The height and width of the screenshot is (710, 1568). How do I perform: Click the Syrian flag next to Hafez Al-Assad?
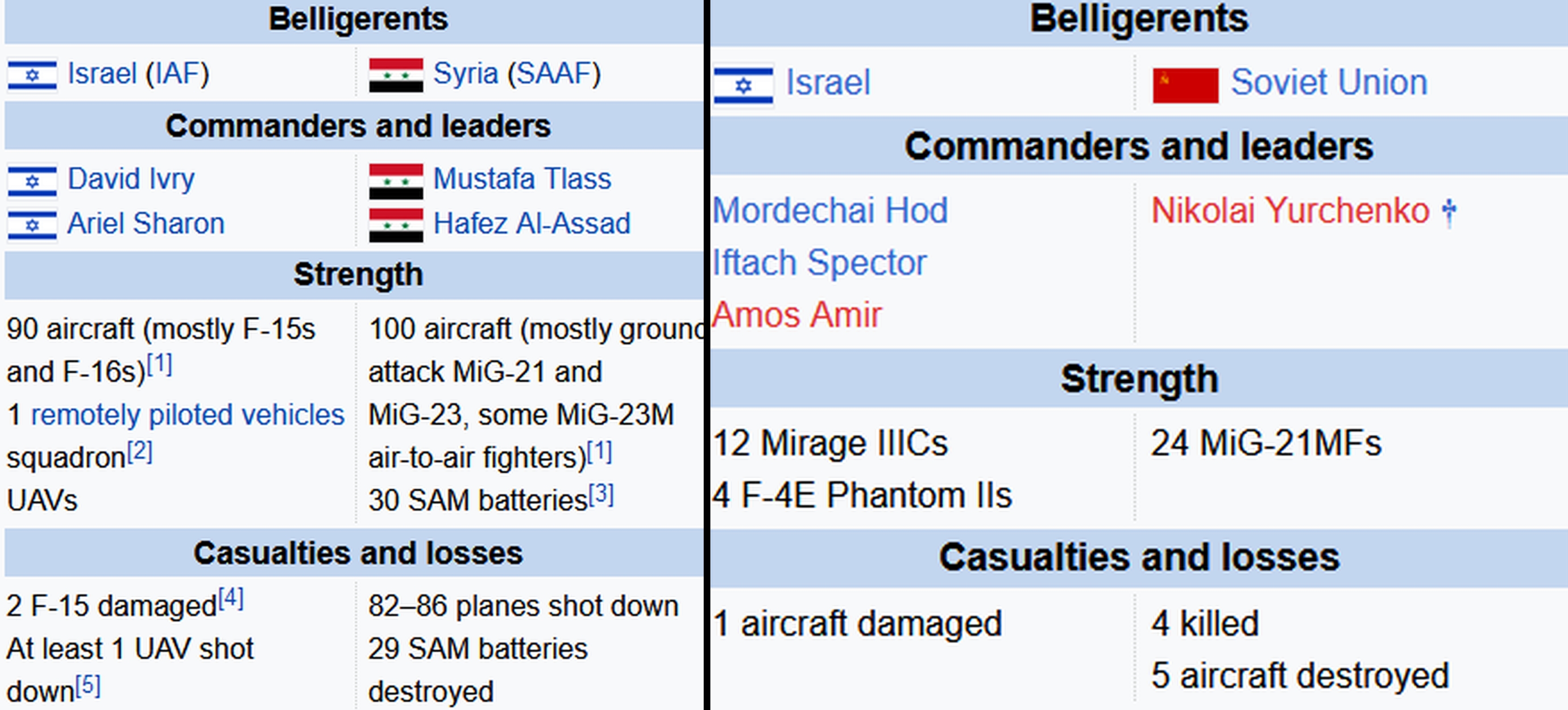tap(396, 225)
